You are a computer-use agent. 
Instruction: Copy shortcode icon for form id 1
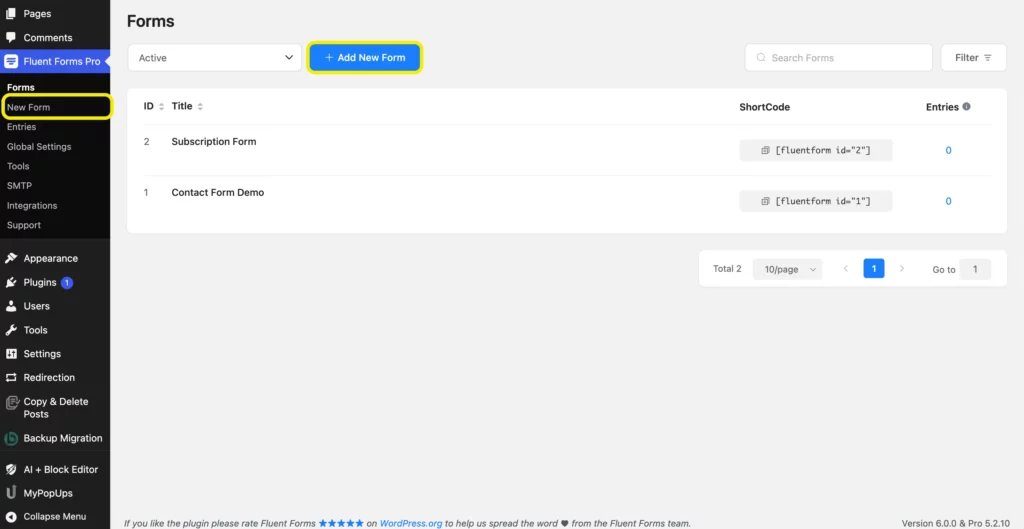point(765,201)
